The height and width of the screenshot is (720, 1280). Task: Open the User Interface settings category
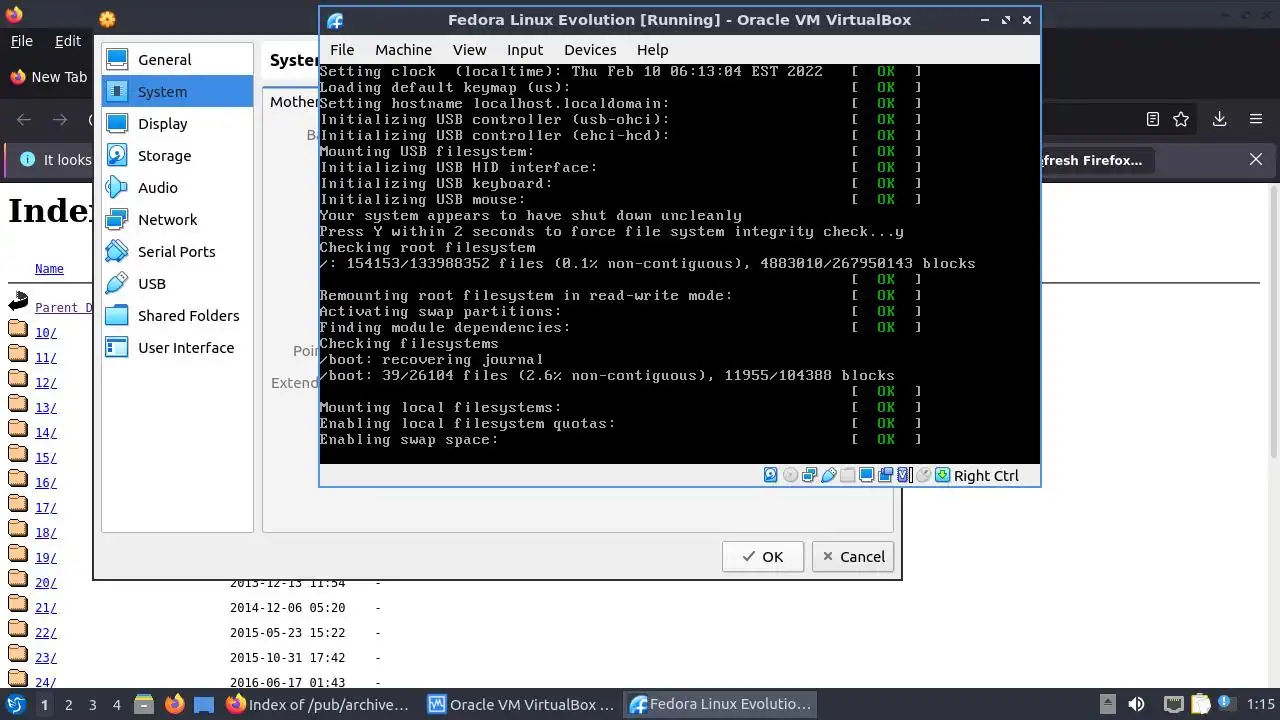(x=177, y=348)
